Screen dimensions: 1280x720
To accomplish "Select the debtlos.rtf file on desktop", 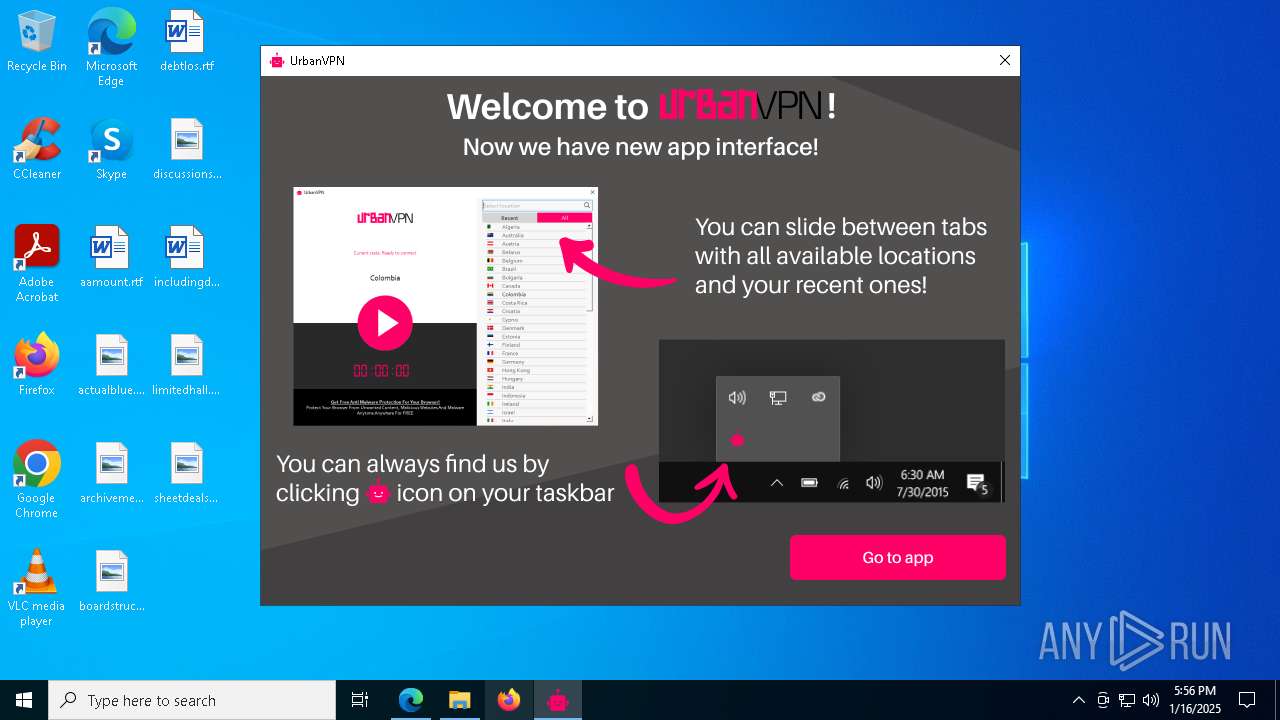I will pyautogui.click(x=187, y=42).
